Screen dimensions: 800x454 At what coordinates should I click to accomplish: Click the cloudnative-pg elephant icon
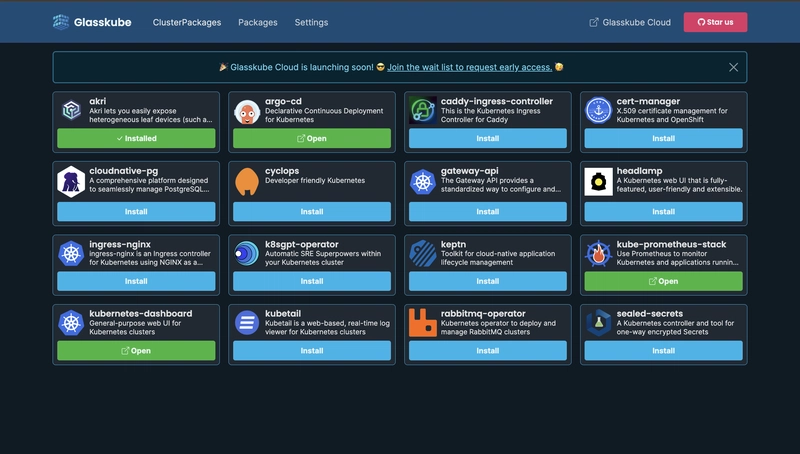[72, 182]
